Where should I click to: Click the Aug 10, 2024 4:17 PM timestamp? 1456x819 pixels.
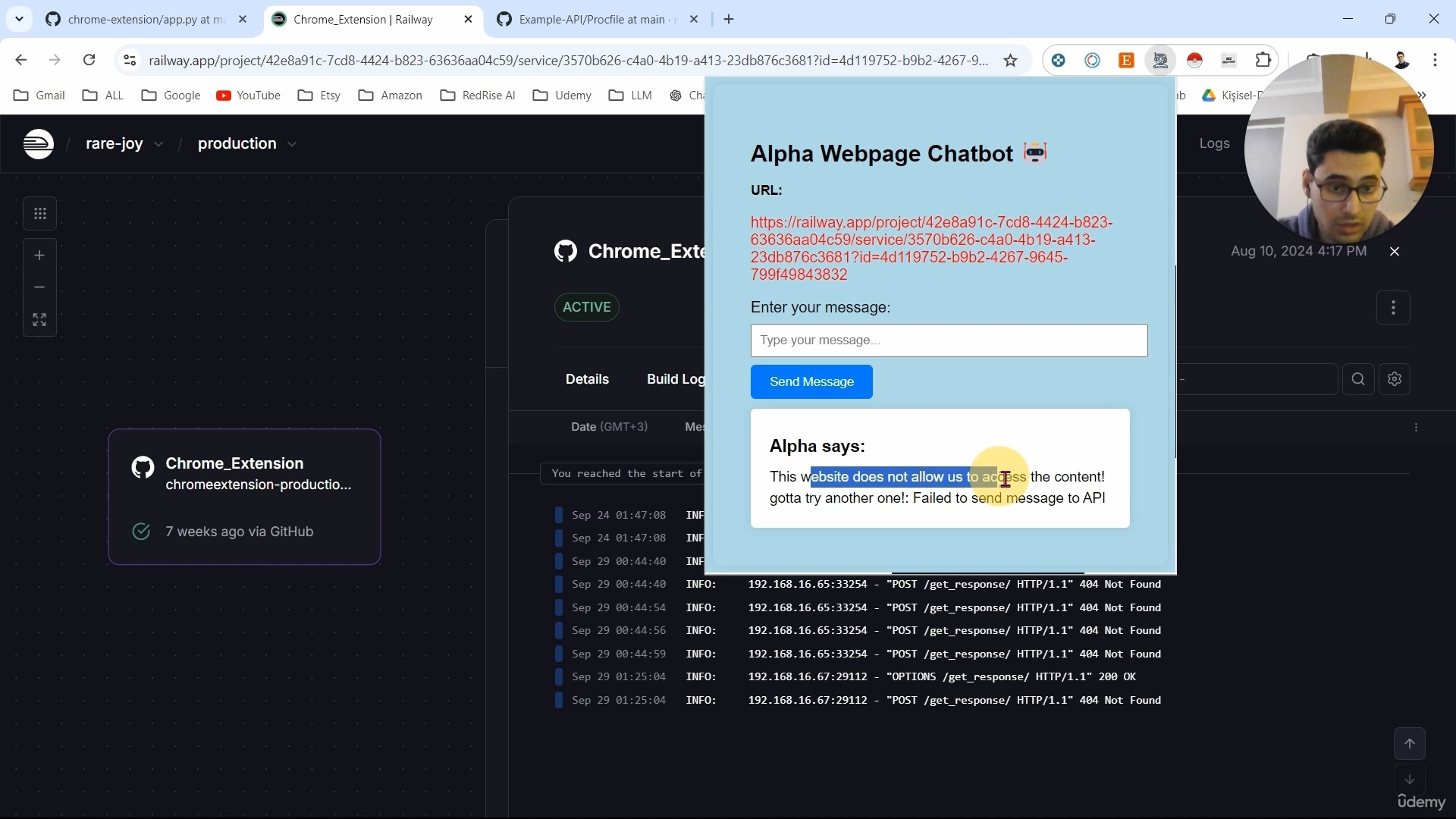point(1298,252)
